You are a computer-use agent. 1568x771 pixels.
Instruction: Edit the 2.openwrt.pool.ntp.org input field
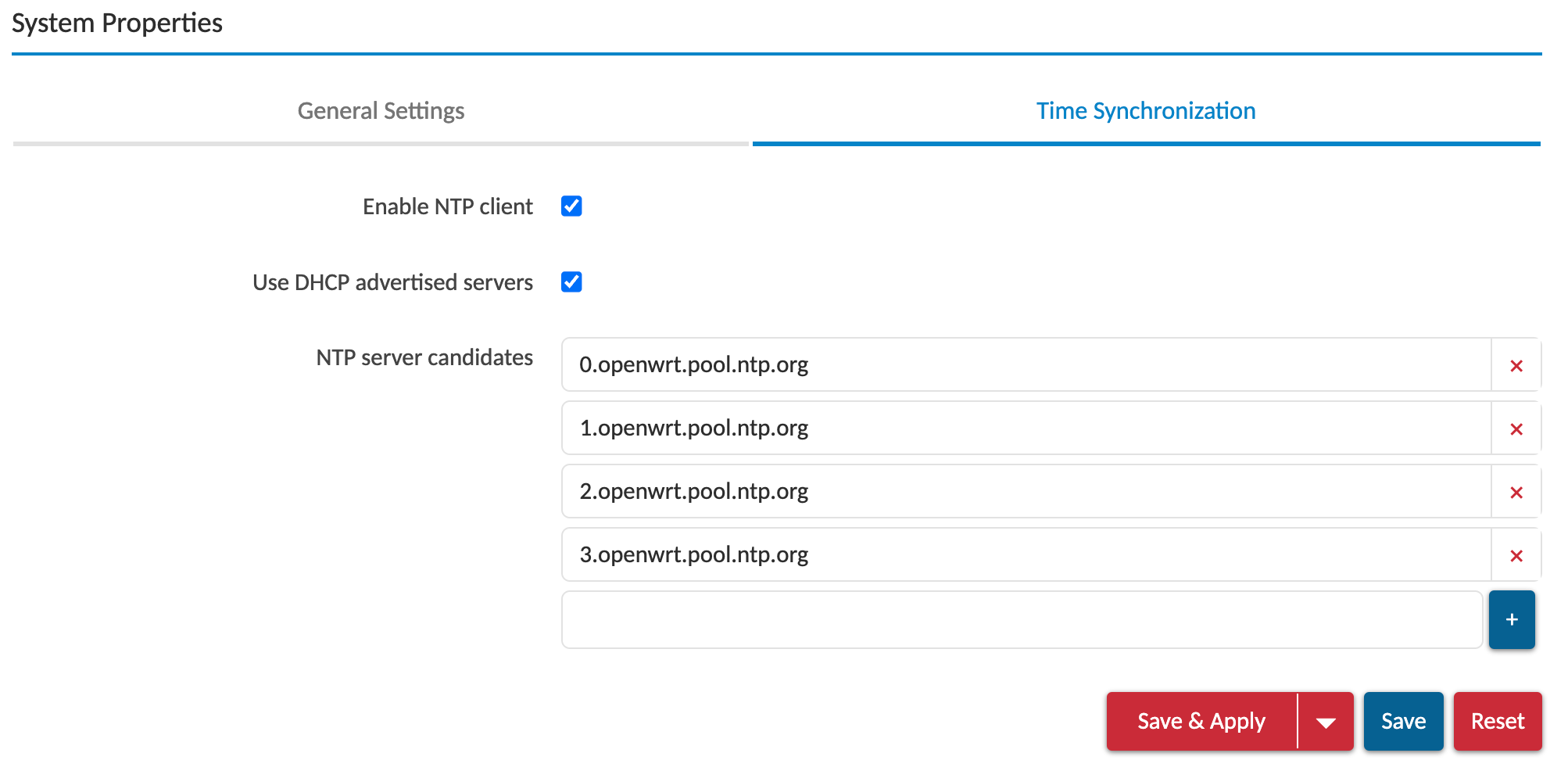tap(1026, 492)
